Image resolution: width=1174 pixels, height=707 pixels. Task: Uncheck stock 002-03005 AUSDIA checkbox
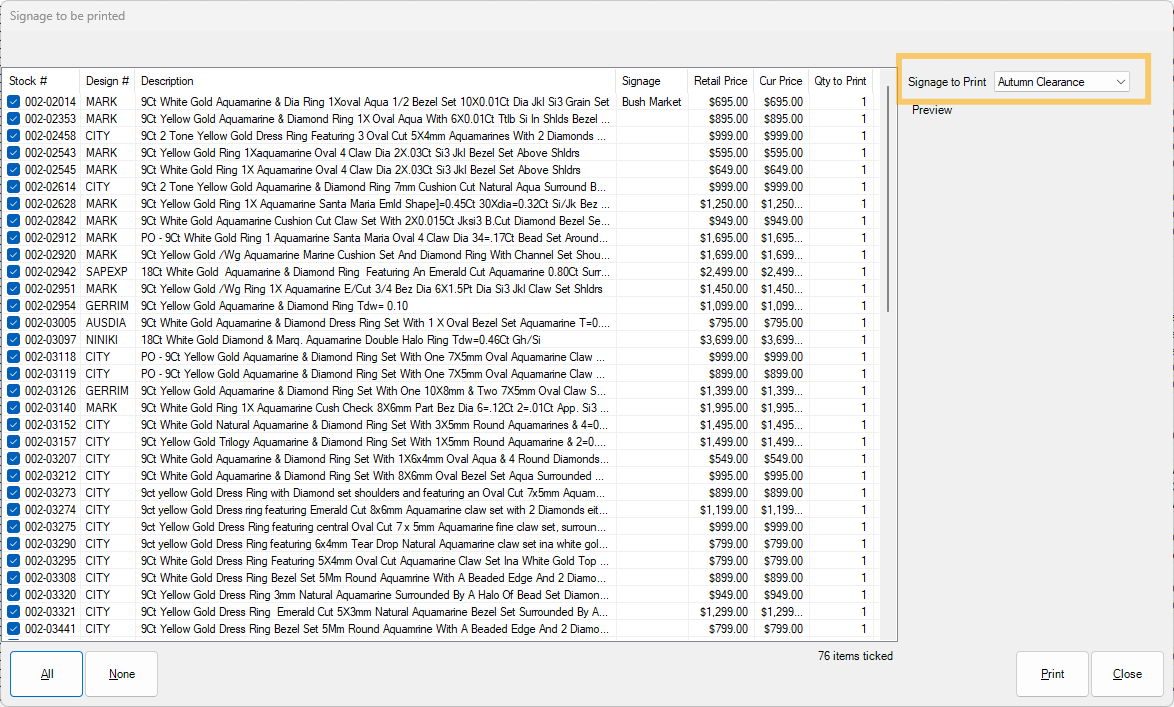click(x=14, y=323)
